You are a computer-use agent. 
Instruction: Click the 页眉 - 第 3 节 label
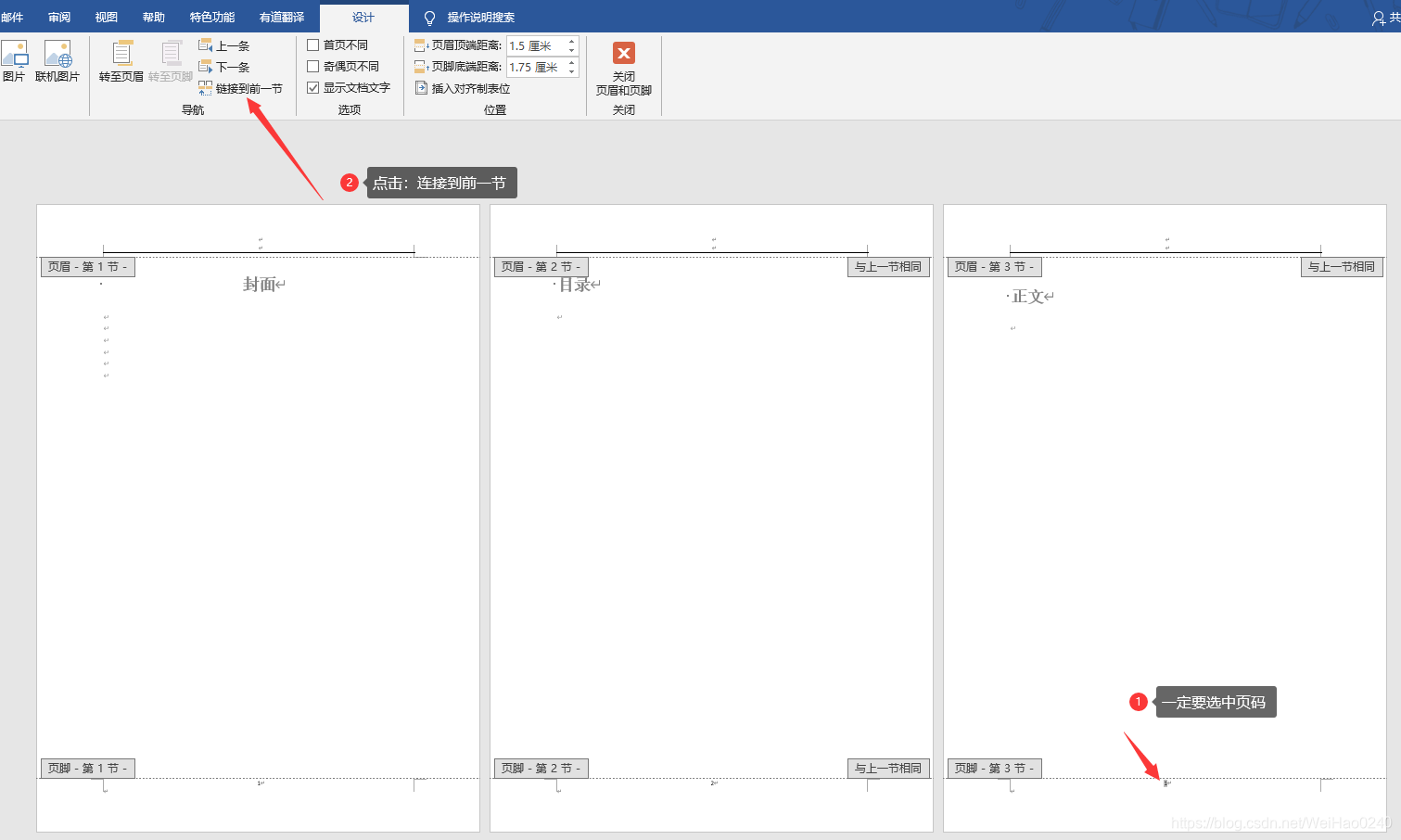(995, 267)
